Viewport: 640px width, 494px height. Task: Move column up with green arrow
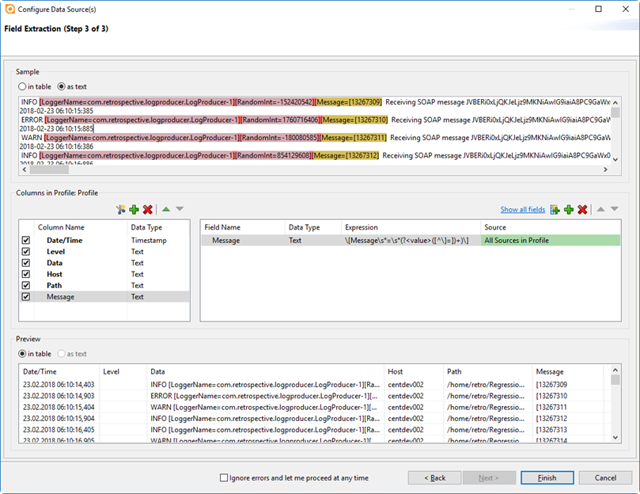(x=166, y=209)
